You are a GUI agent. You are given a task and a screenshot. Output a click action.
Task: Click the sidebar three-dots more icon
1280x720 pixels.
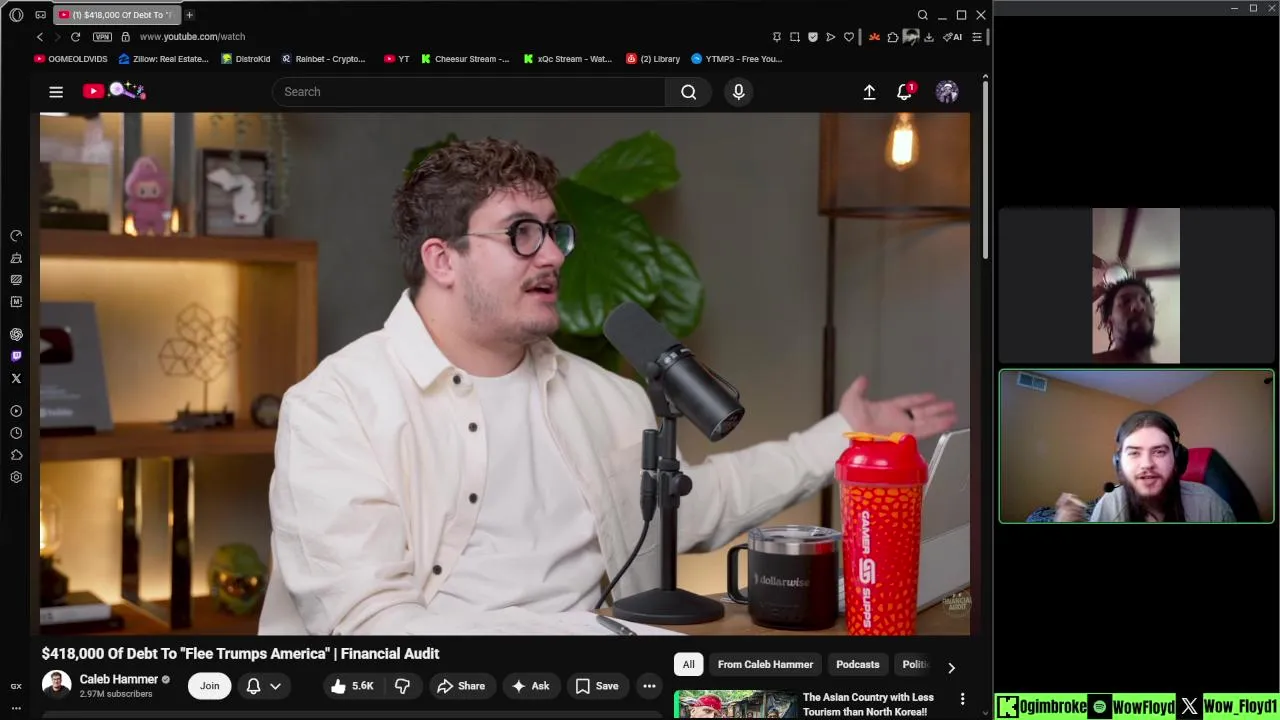[x=16, y=708]
